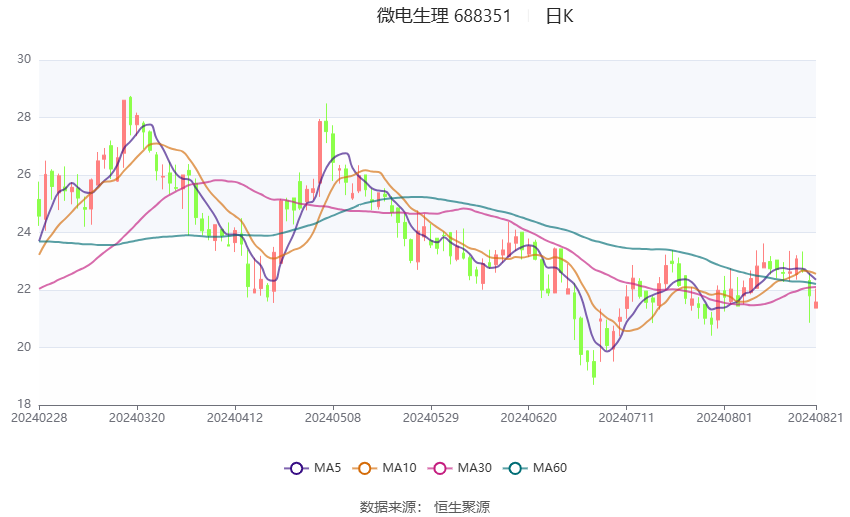Click the 20240711 date axis label
Image resolution: width=850 pixels, height=517 pixels.
click(627, 418)
